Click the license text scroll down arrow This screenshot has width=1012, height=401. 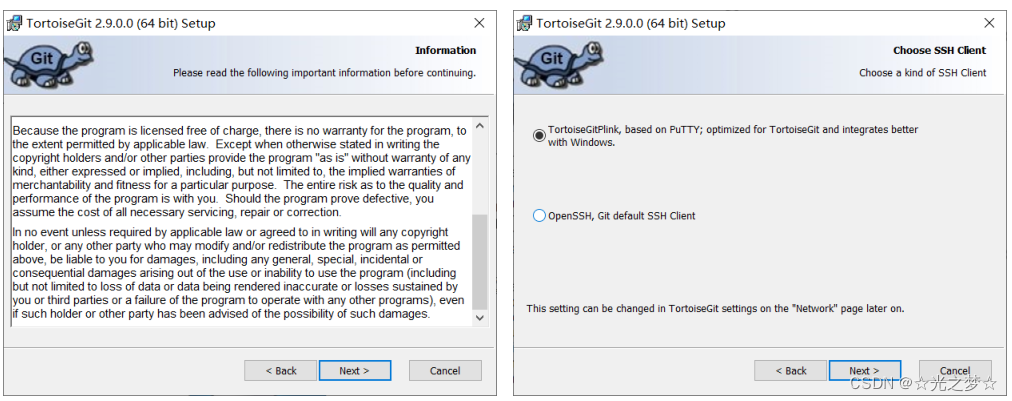pyautogui.click(x=479, y=317)
